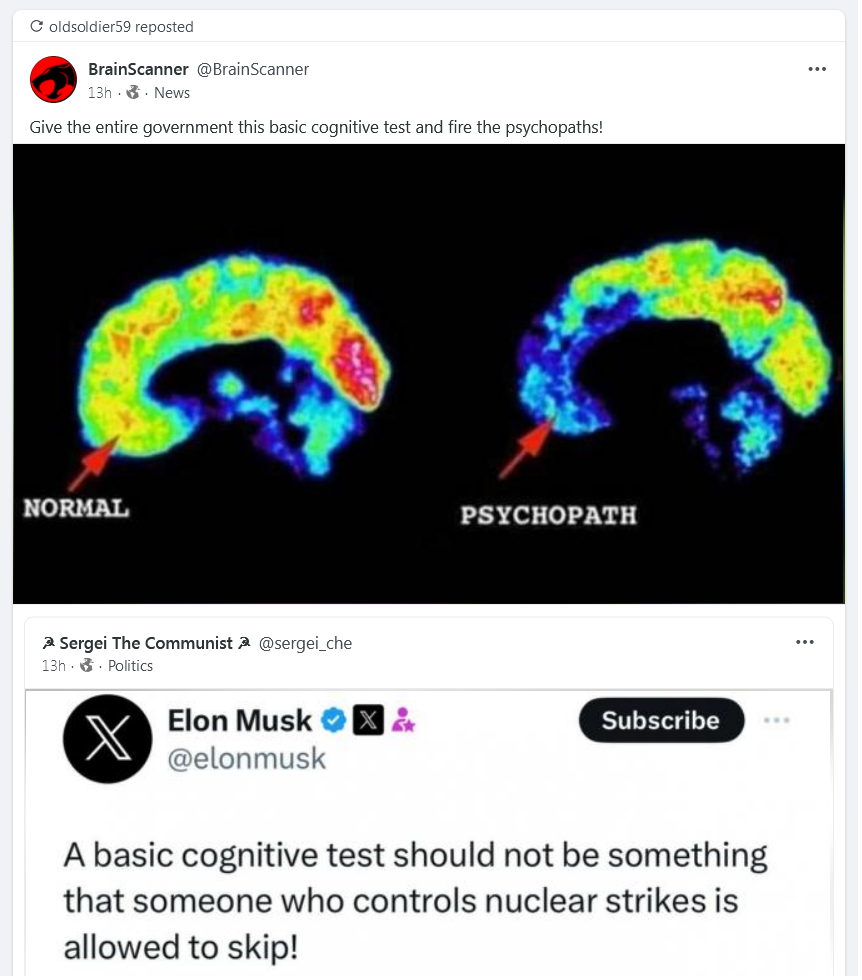Click the purple person-star icon
The width and height of the screenshot is (862, 980).
tap(403, 720)
